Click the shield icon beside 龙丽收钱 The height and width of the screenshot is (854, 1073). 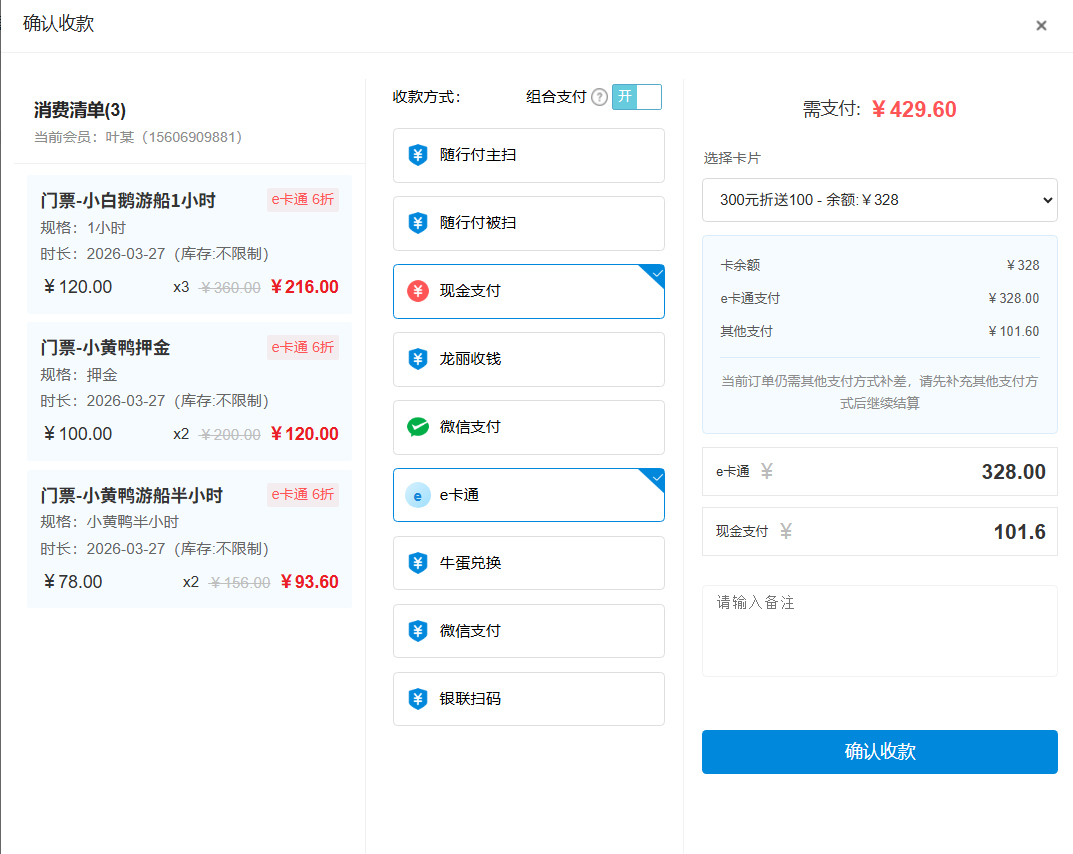tap(418, 359)
